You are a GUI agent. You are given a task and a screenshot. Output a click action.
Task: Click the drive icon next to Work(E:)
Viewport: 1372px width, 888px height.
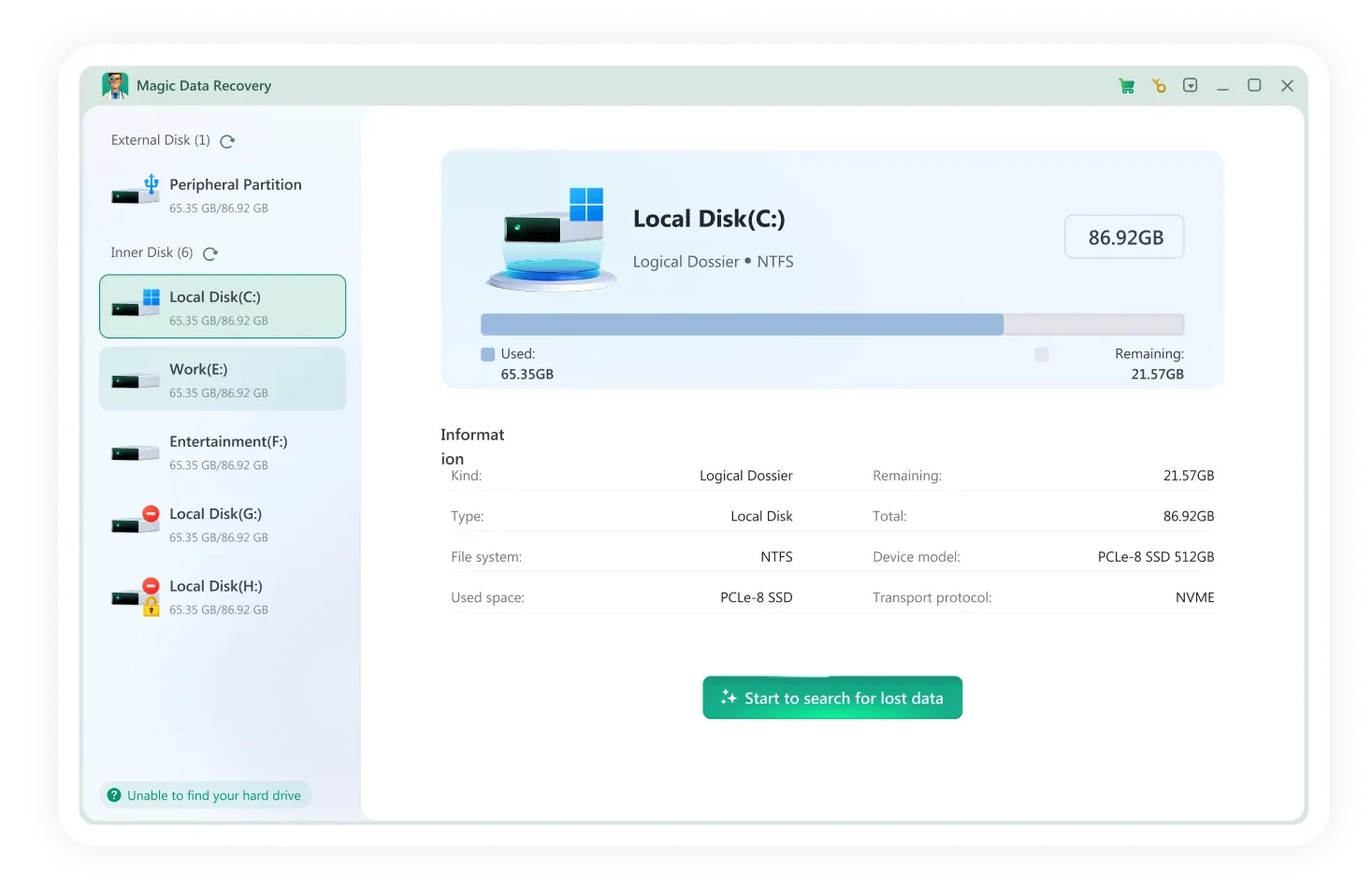point(136,380)
